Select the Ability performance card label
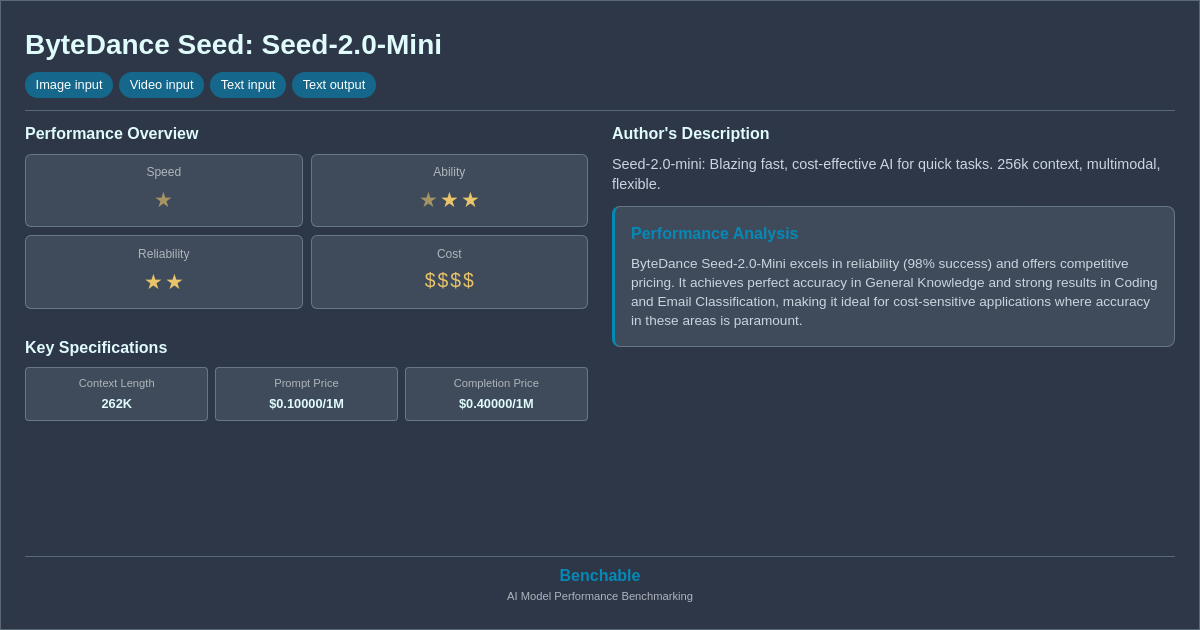Image resolution: width=1200 pixels, height=630 pixels. tap(449, 172)
